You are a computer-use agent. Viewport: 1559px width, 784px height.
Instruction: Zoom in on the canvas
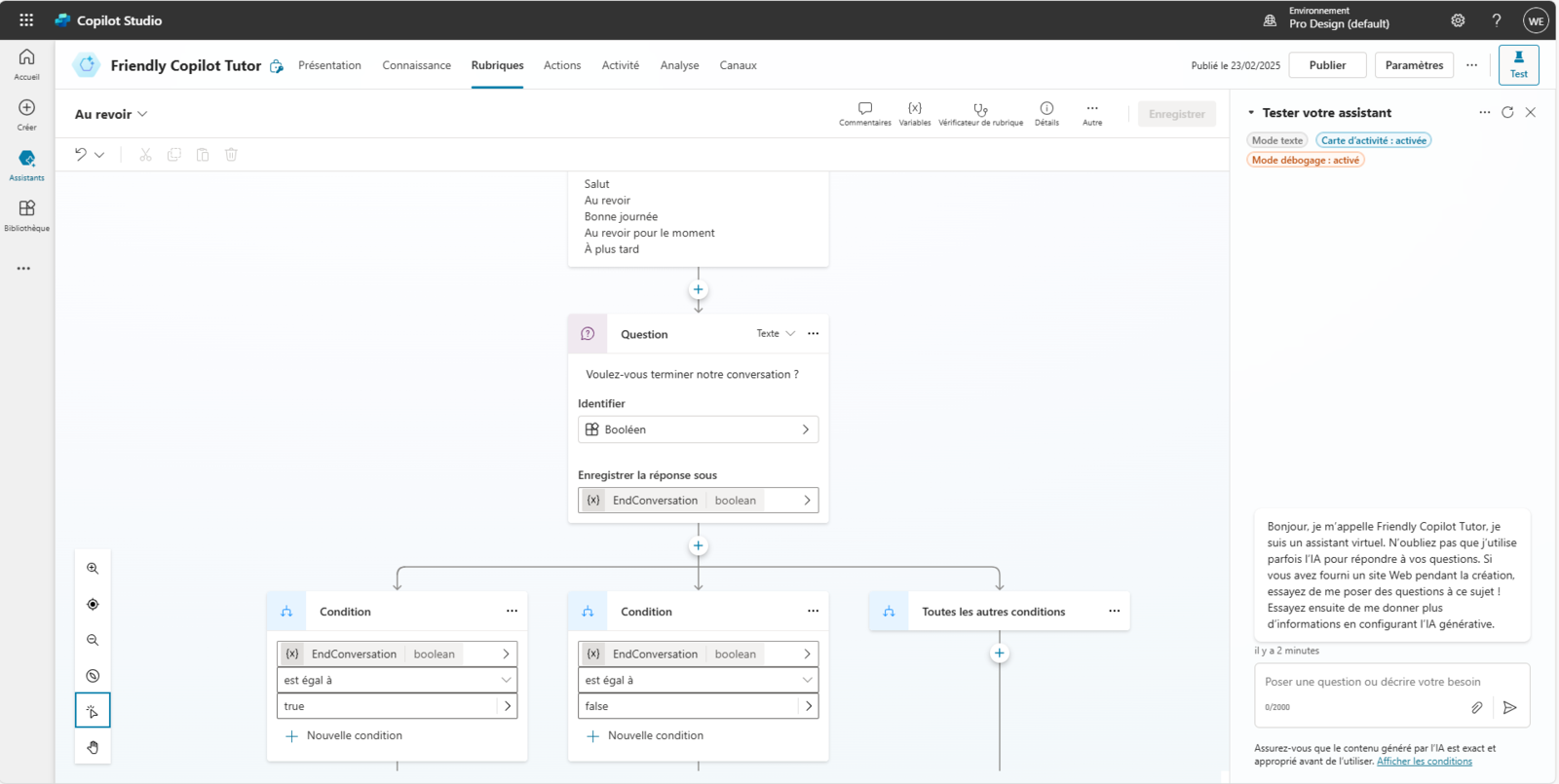(x=93, y=568)
